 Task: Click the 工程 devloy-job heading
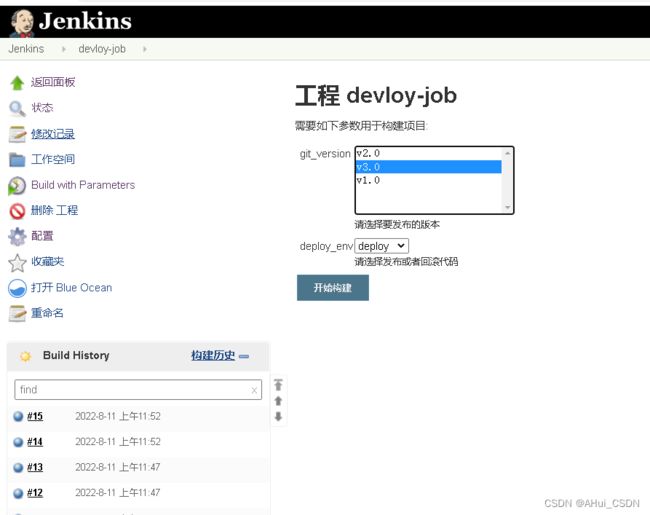376,96
